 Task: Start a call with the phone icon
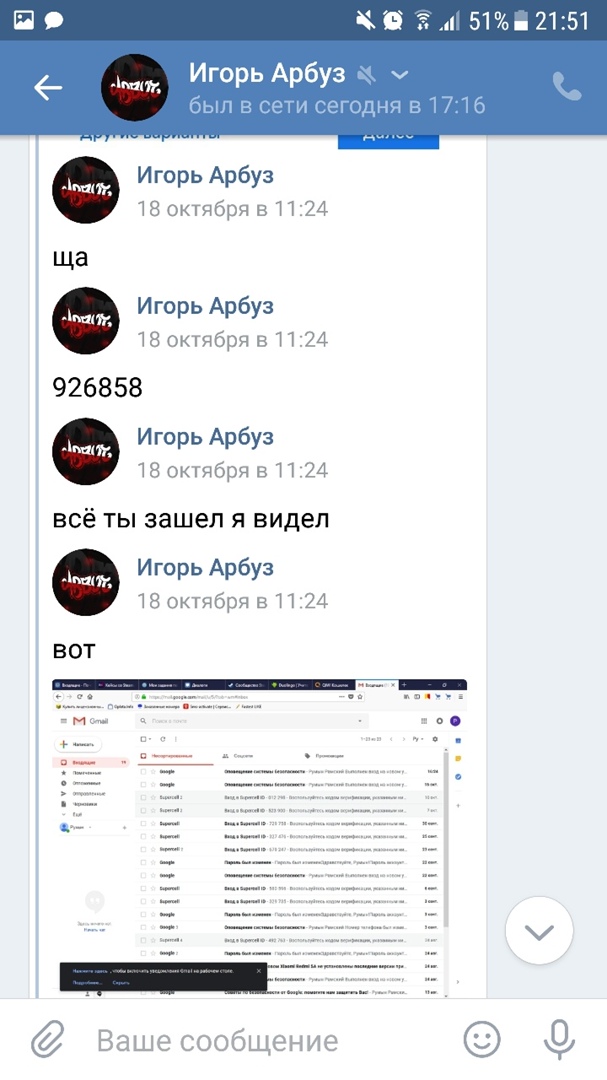pyautogui.click(x=567, y=87)
